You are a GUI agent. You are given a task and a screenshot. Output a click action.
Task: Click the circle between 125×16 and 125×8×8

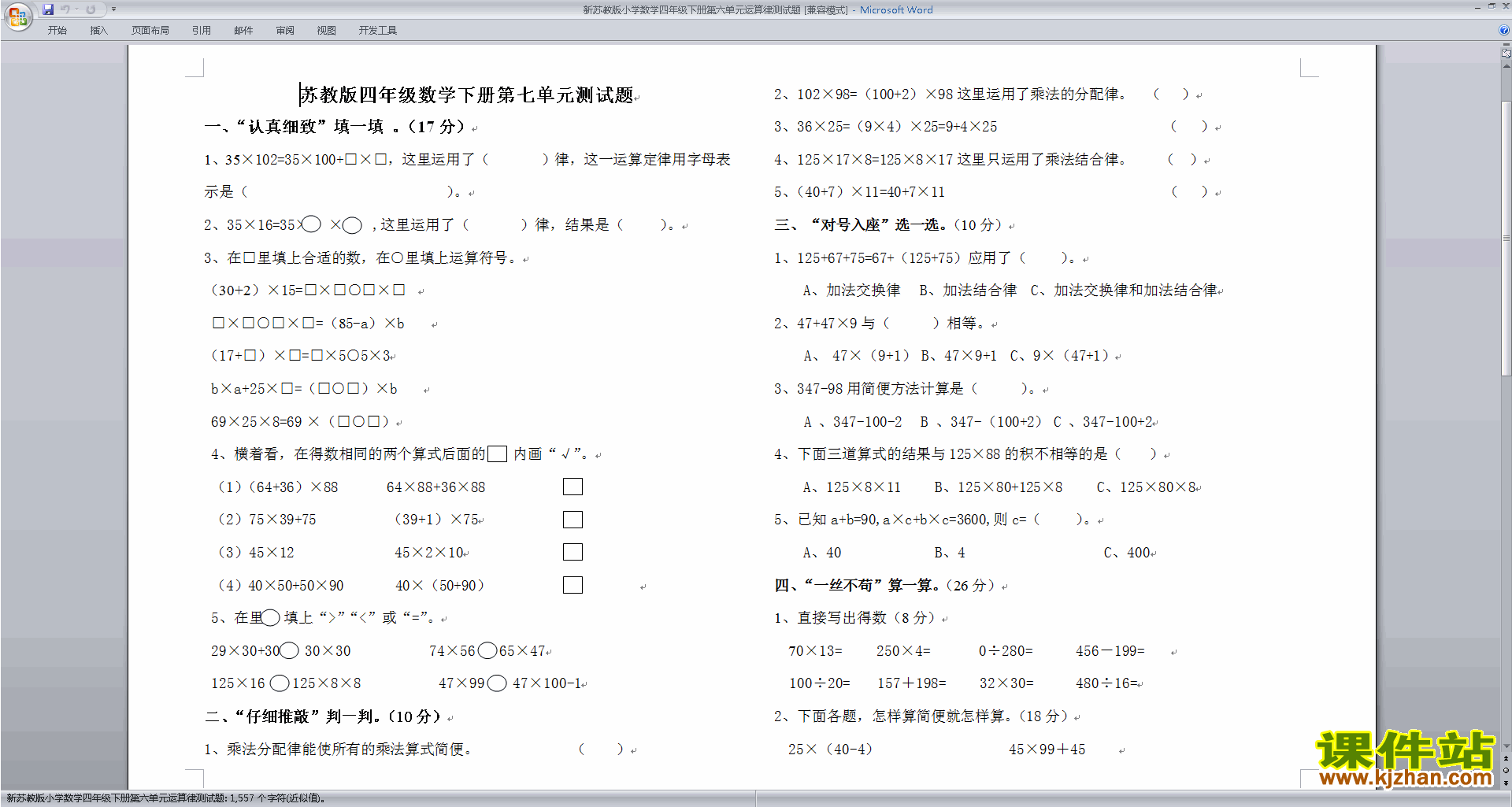pyautogui.click(x=280, y=683)
